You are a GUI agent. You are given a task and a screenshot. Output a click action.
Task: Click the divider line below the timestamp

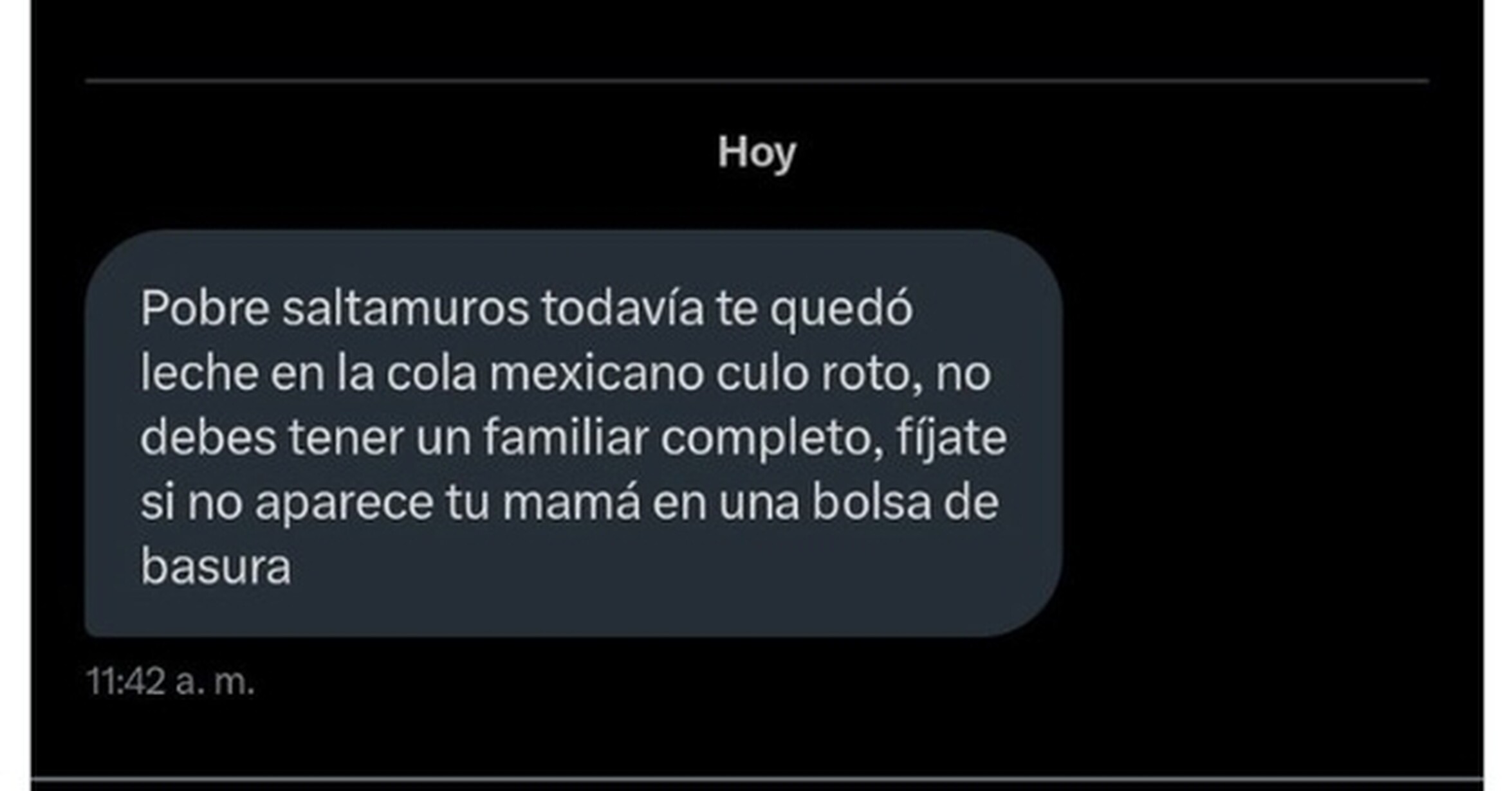point(757,779)
